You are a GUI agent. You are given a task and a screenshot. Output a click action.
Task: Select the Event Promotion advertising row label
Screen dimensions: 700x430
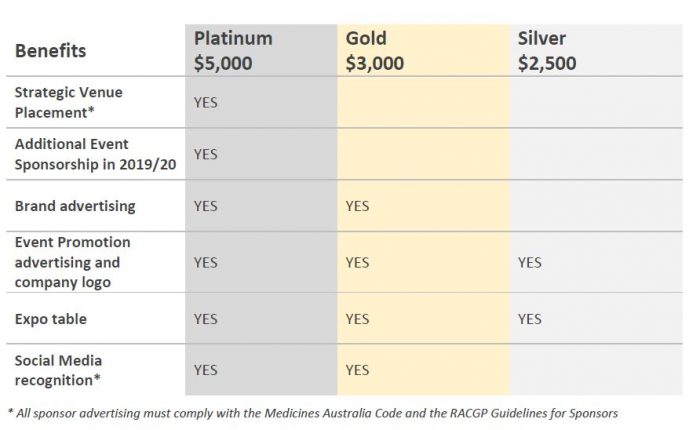click(72, 262)
